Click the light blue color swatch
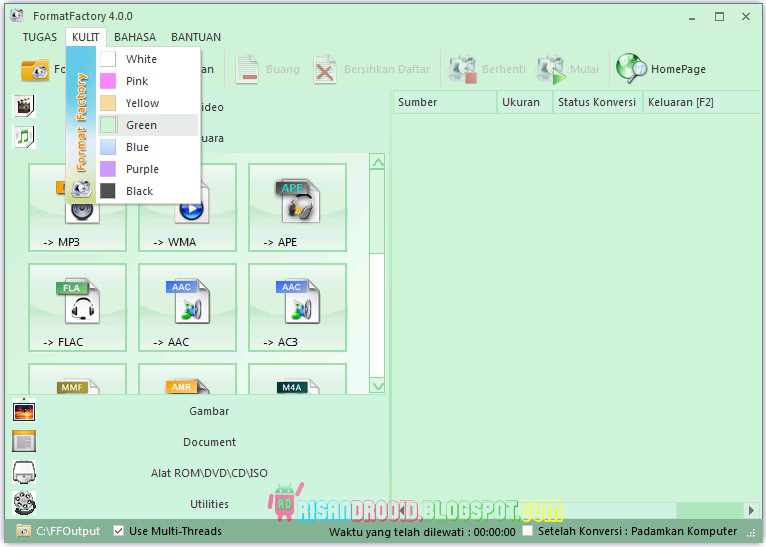This screenshot has height=547, width=766. (108, 147)
